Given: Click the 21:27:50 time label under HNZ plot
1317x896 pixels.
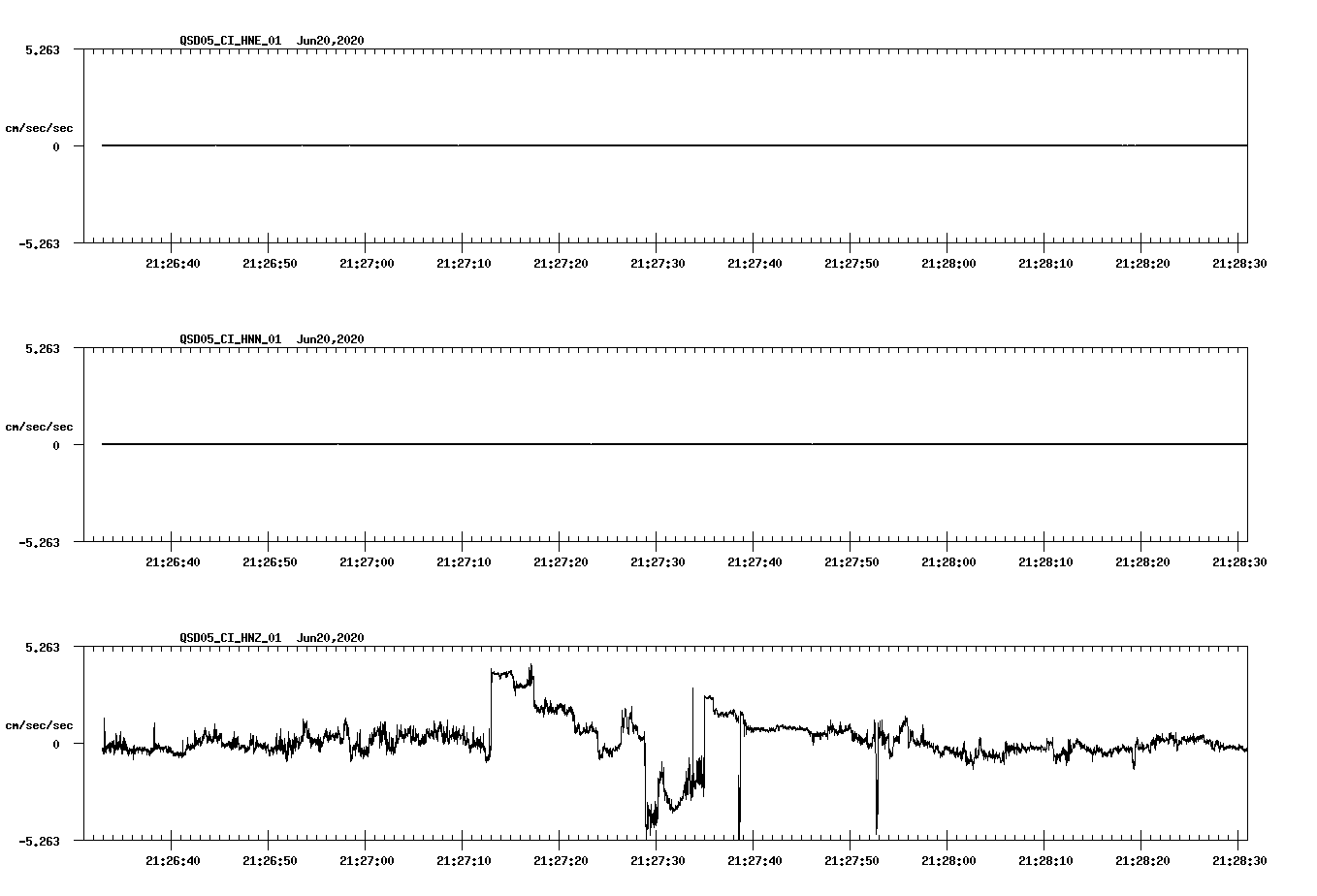Looking at the screenshot, I should coord(851,860).
